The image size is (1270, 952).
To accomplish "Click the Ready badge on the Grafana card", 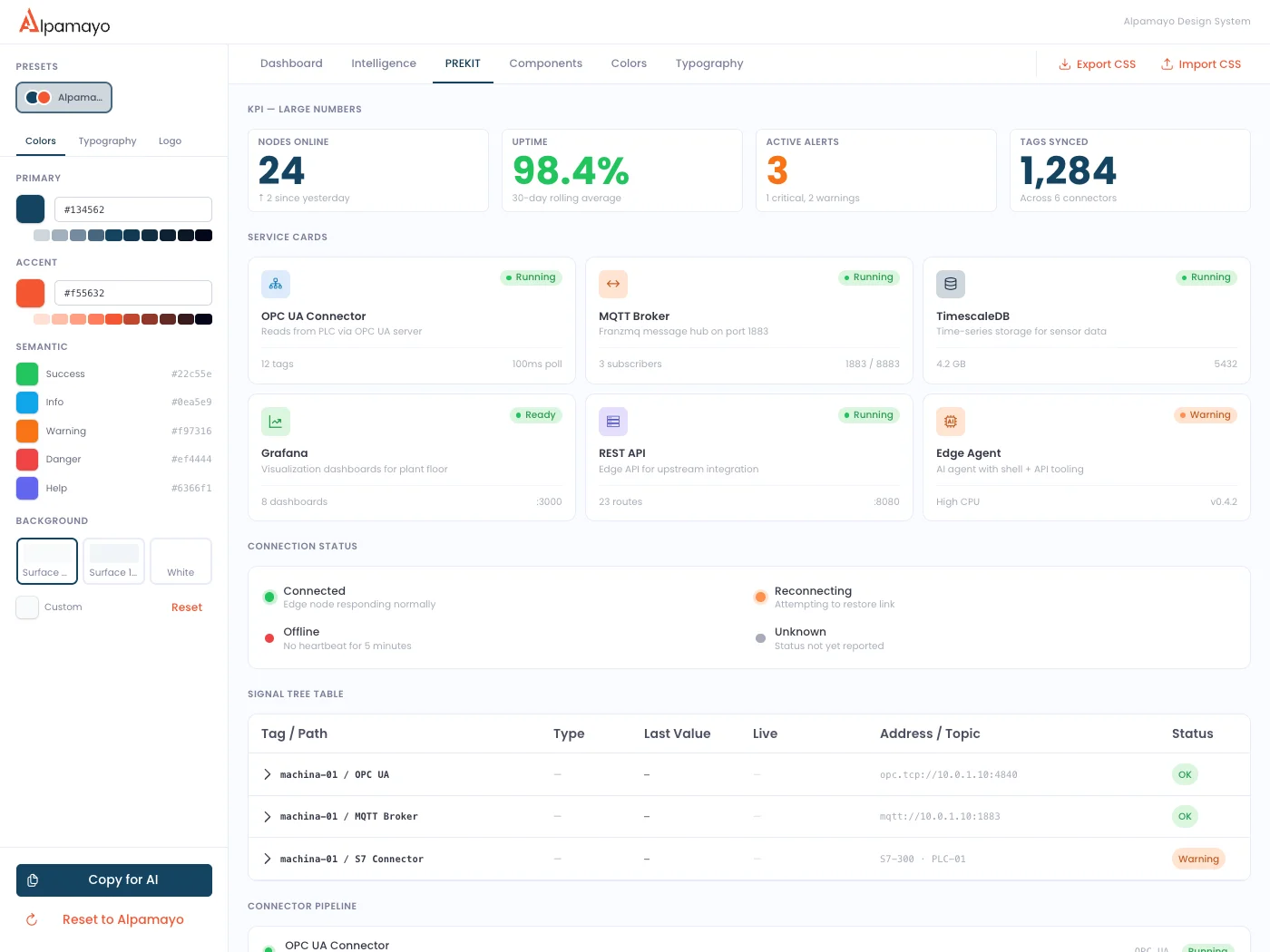I will (x=536, y=415).
